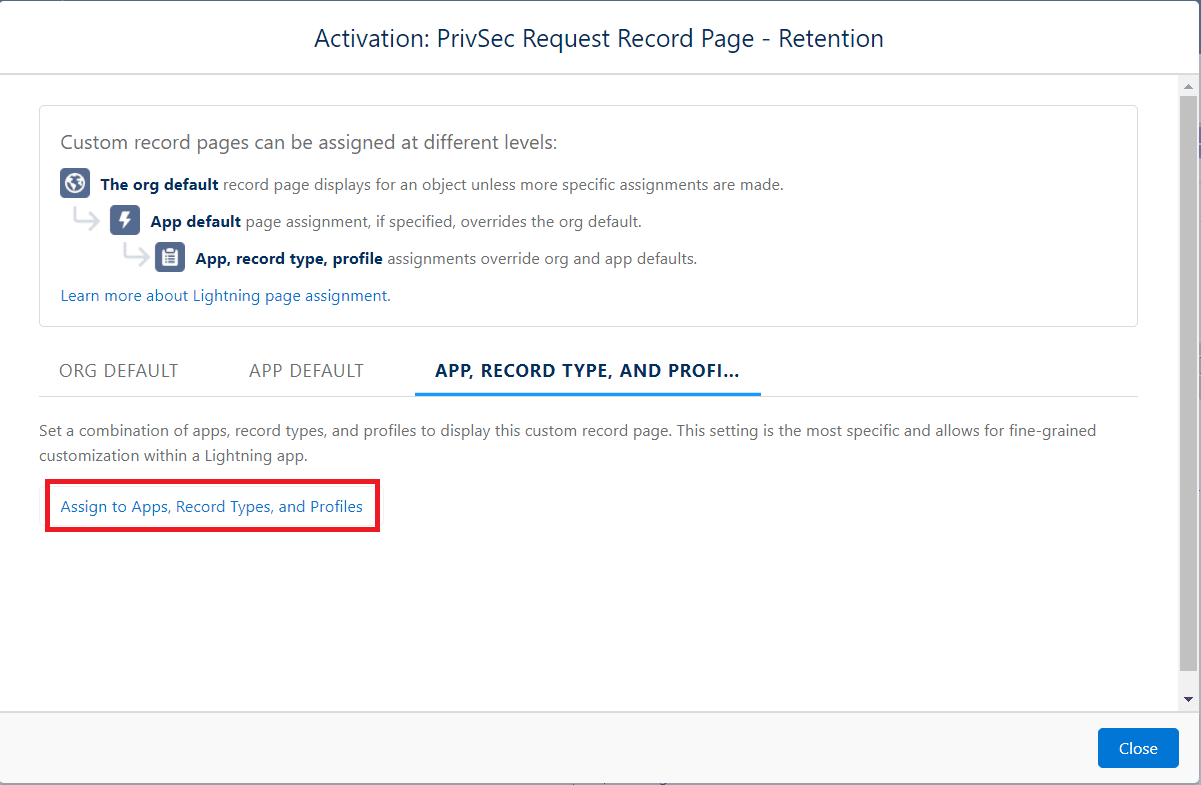Click the bold 'App, record type, profile' label
This screenshot has width=1201, height=785.
[x=289, y=258]
